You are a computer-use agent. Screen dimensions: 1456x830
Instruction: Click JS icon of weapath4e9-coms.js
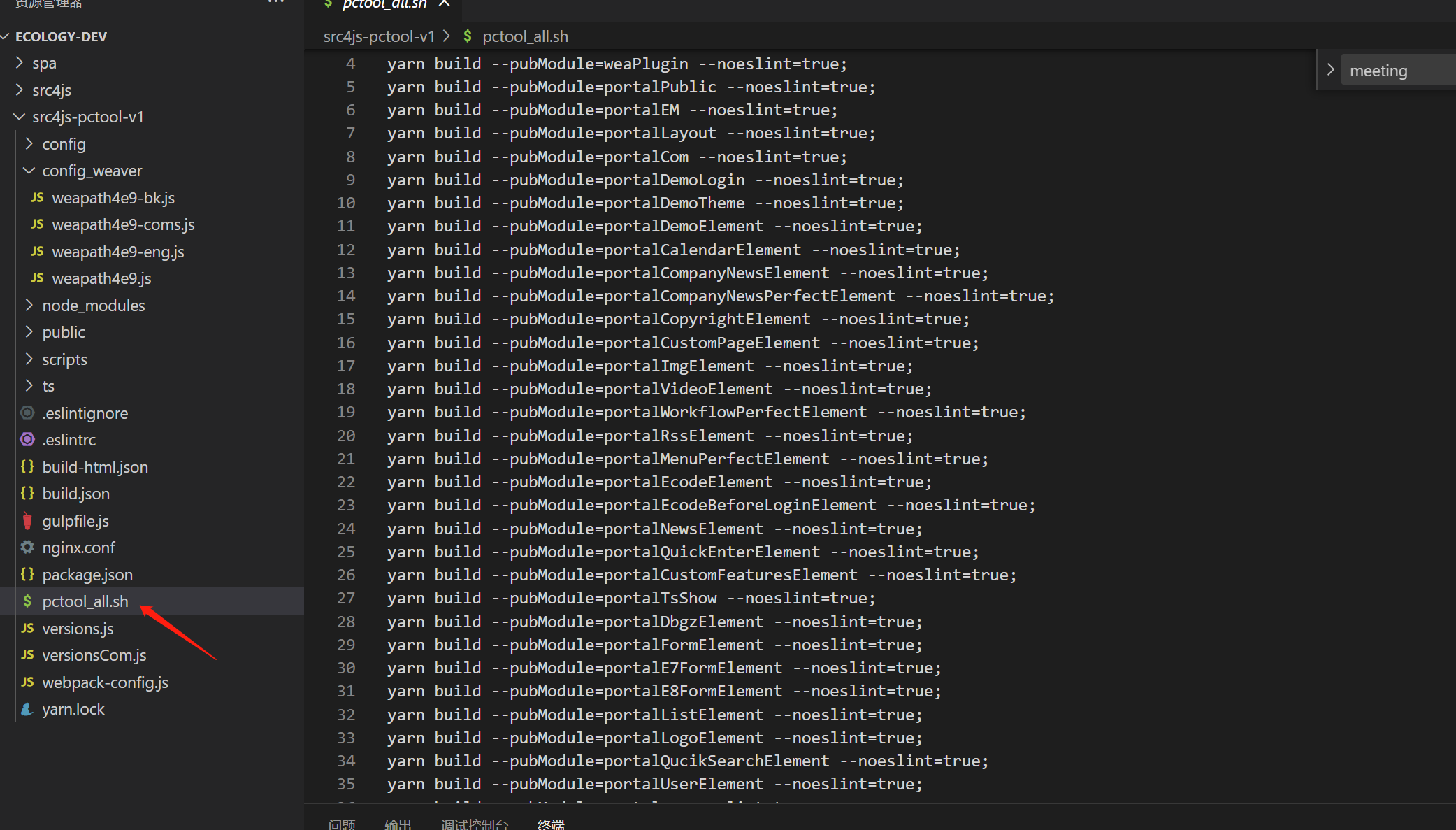coord(37,224)
